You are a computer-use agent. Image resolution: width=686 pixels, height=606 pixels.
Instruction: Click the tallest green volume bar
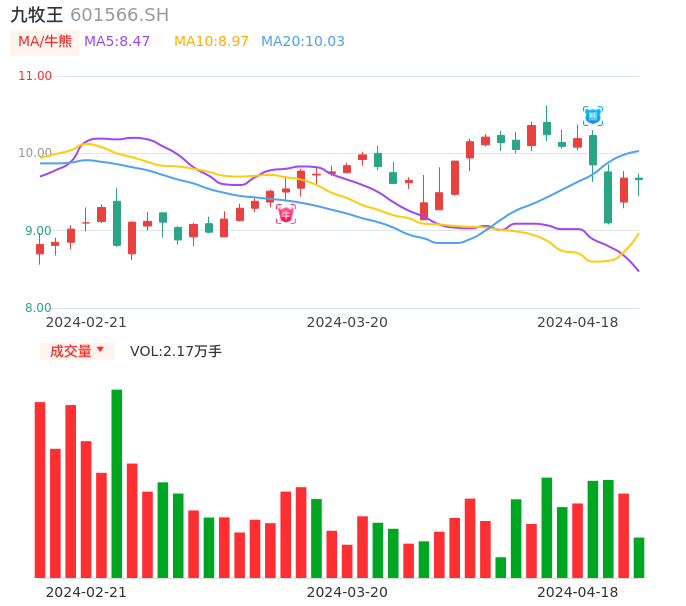(117, 483)
